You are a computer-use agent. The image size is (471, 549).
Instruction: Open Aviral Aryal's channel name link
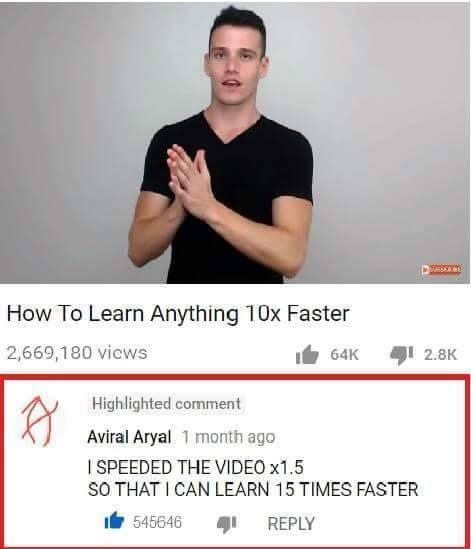(x=129, y=437)
